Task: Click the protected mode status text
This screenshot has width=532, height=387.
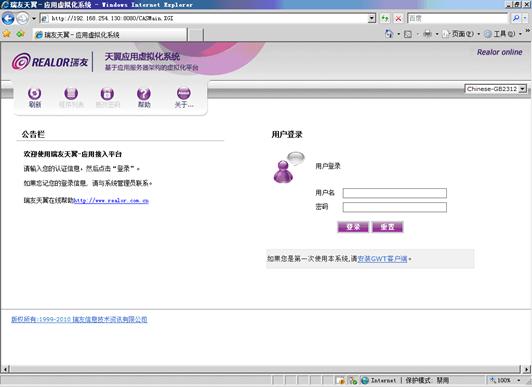Action: [x=427, y=381]
